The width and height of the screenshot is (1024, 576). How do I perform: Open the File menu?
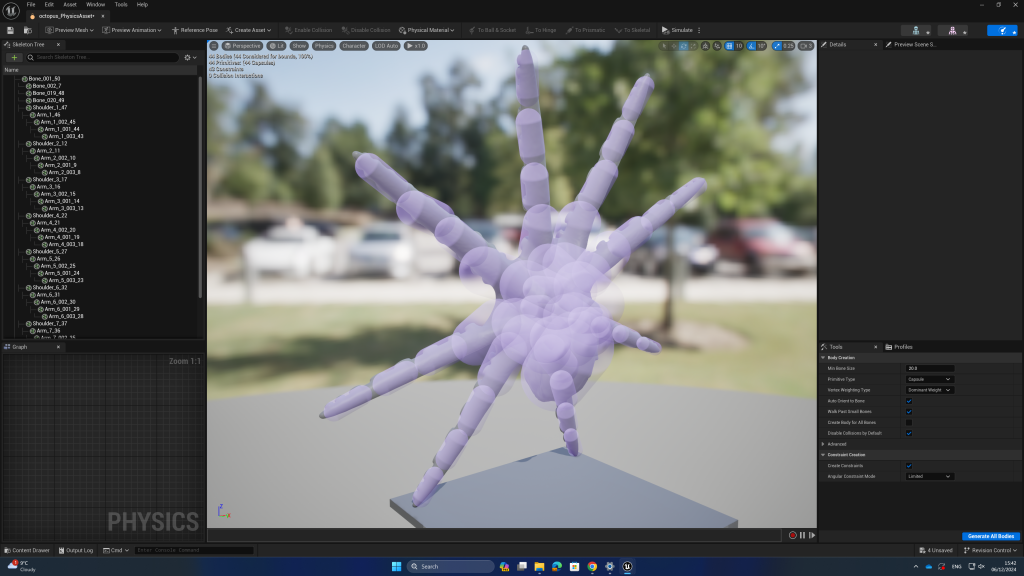pyautogui.click(x=31, y=5)
